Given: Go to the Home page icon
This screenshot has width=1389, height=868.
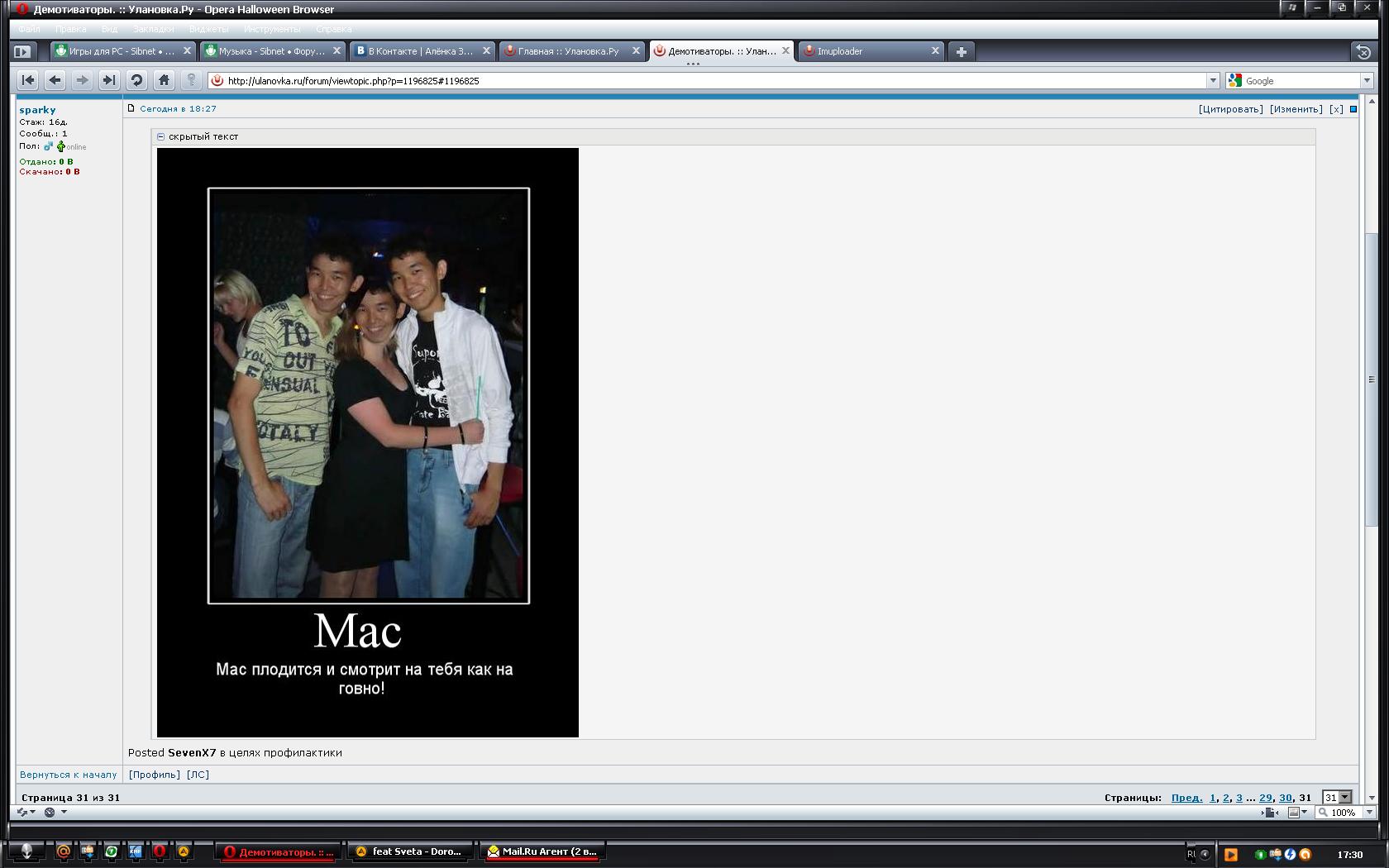Looking at the screenshot, I should [164, 80].
